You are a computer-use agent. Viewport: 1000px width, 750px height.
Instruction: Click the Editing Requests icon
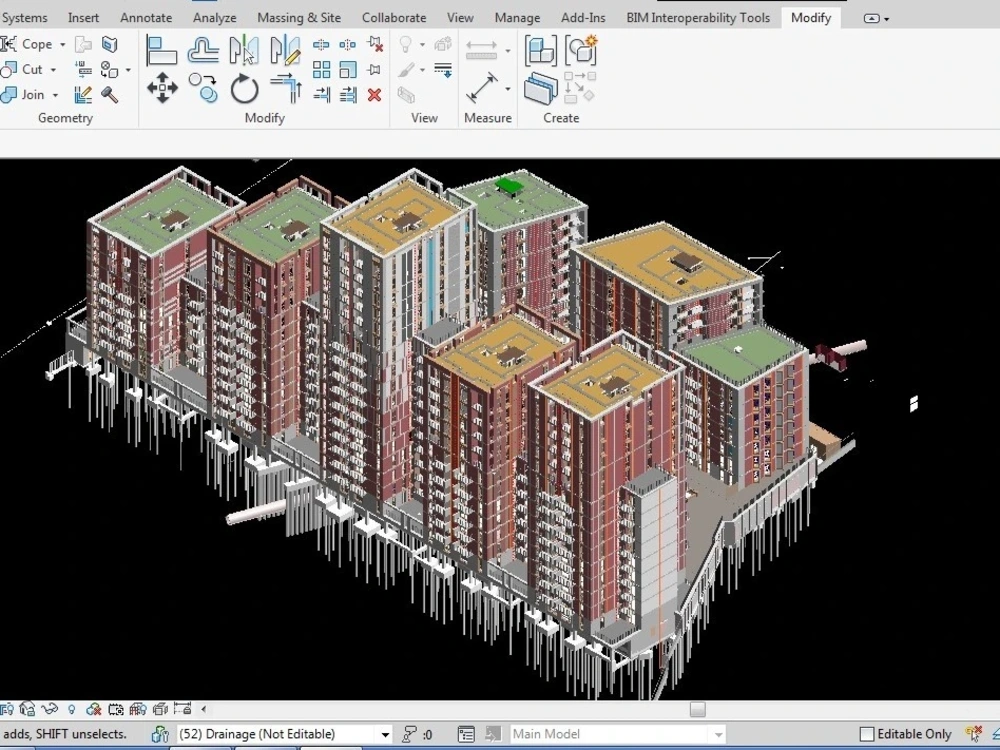tap(409, 734)
